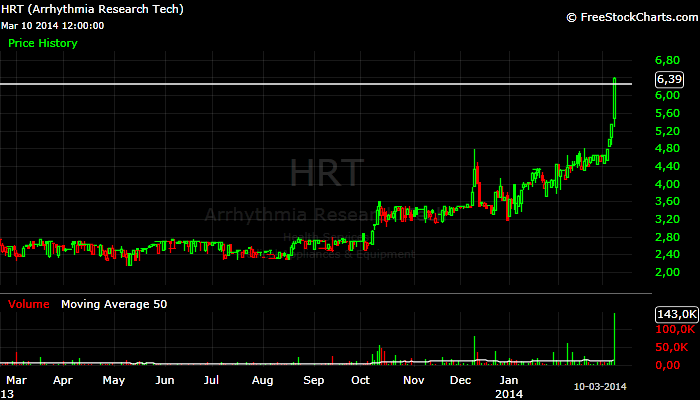This screenshot has width=700, height=400.
Task: Click the Price History label
Action: (x=43, y=43)
